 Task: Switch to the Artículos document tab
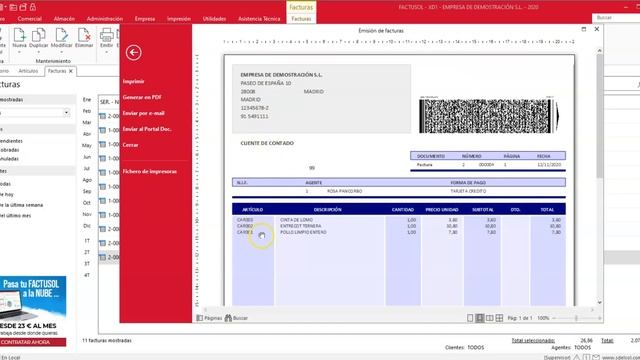(x=28, y=71)
